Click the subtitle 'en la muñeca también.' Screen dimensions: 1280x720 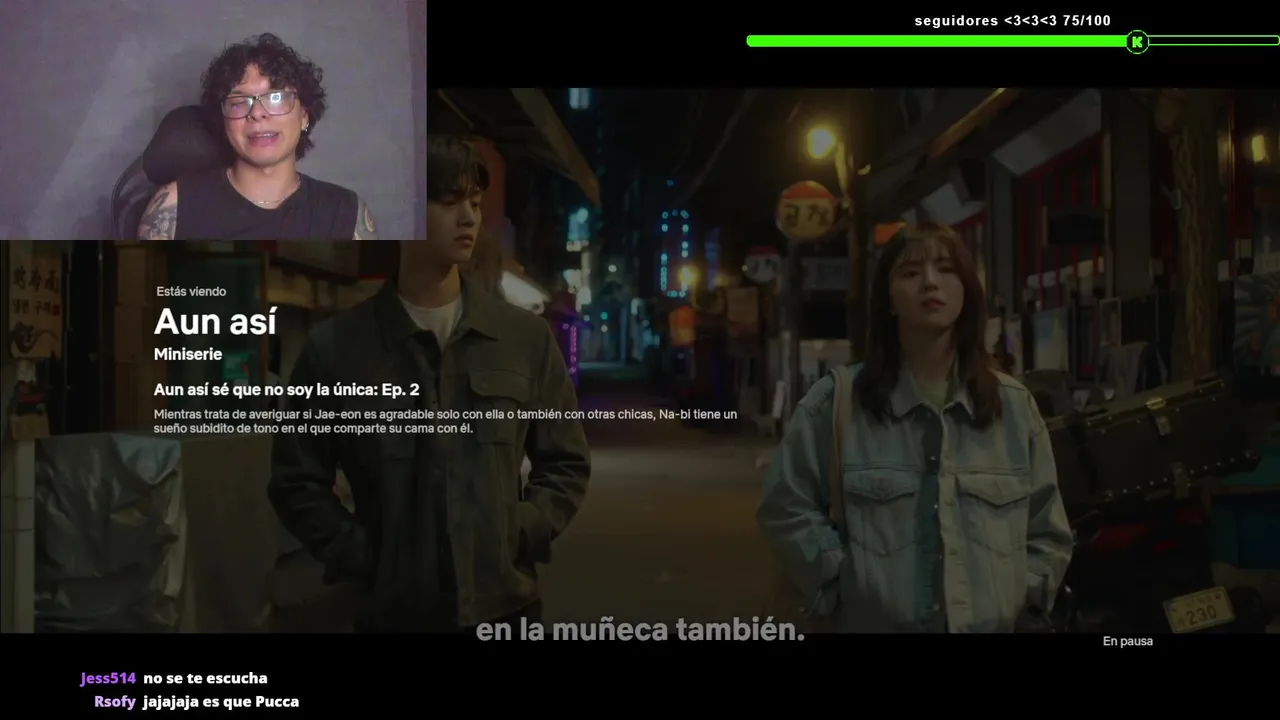640,631
